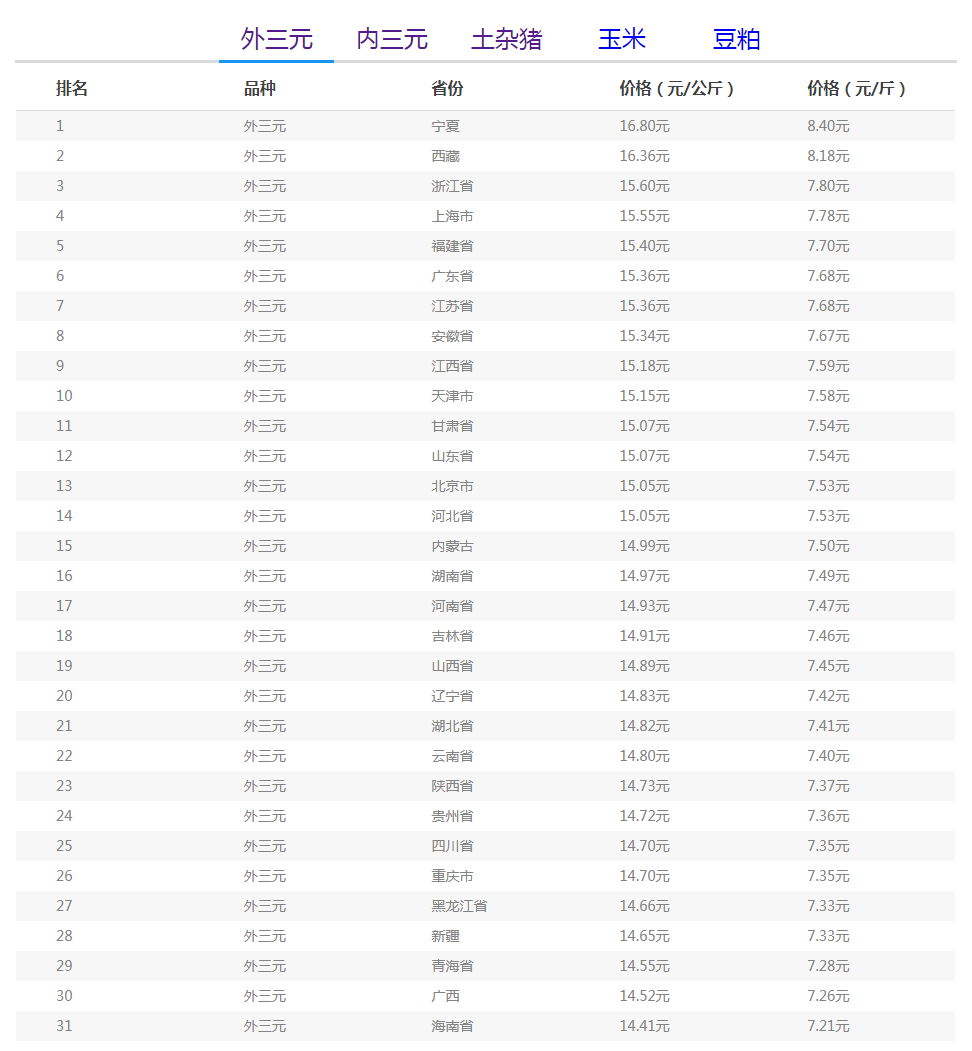Viewport: 972px width, 1051px height.
Task: Click the 上海市 row province cell
Action: (x=452, y=216)
